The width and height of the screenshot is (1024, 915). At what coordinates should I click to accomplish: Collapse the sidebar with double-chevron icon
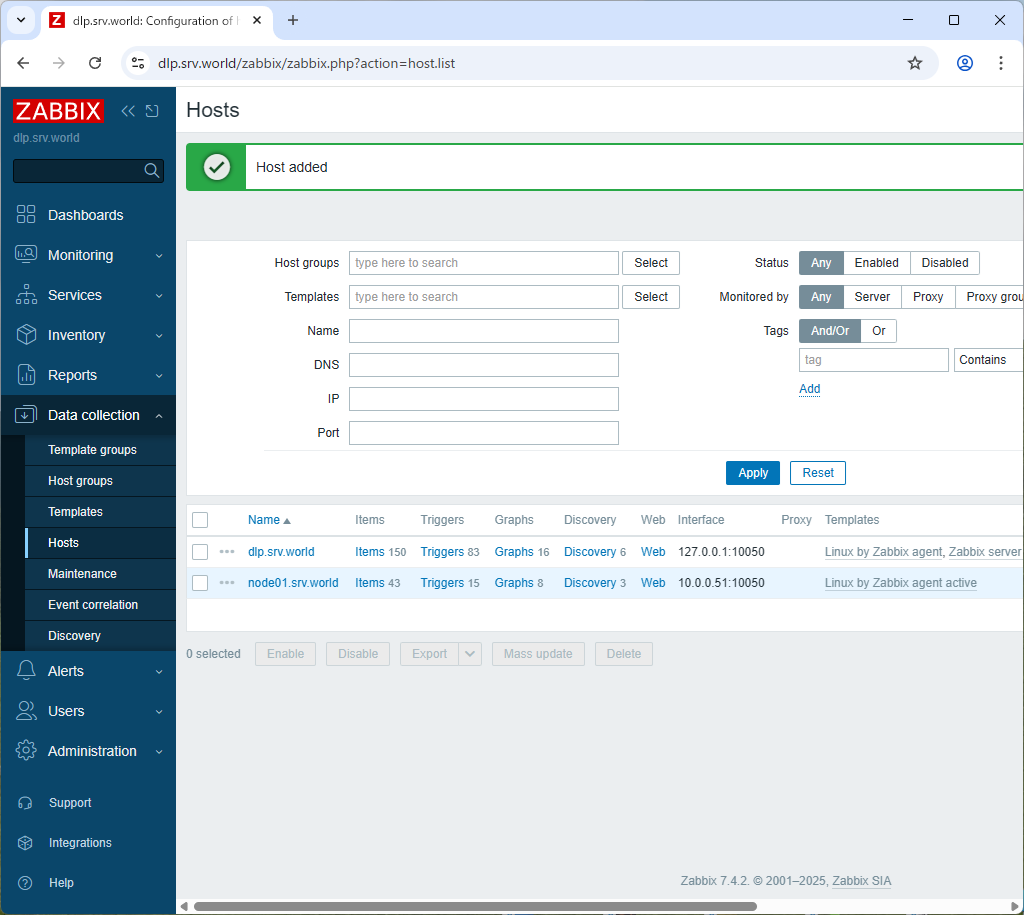point(128,111)
